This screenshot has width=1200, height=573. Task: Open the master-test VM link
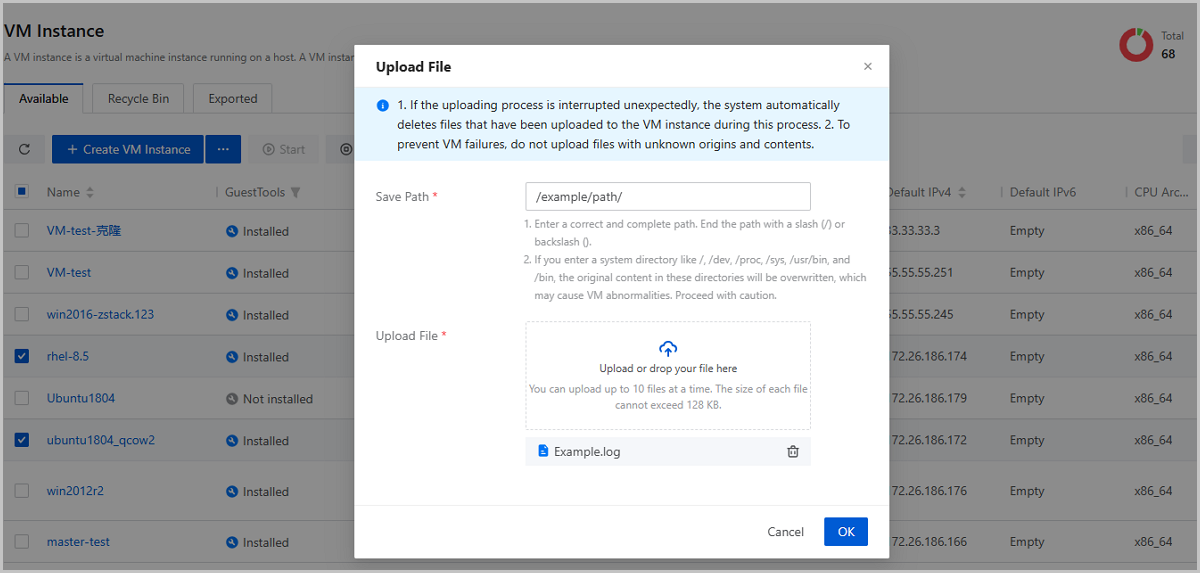coord(78,542)
